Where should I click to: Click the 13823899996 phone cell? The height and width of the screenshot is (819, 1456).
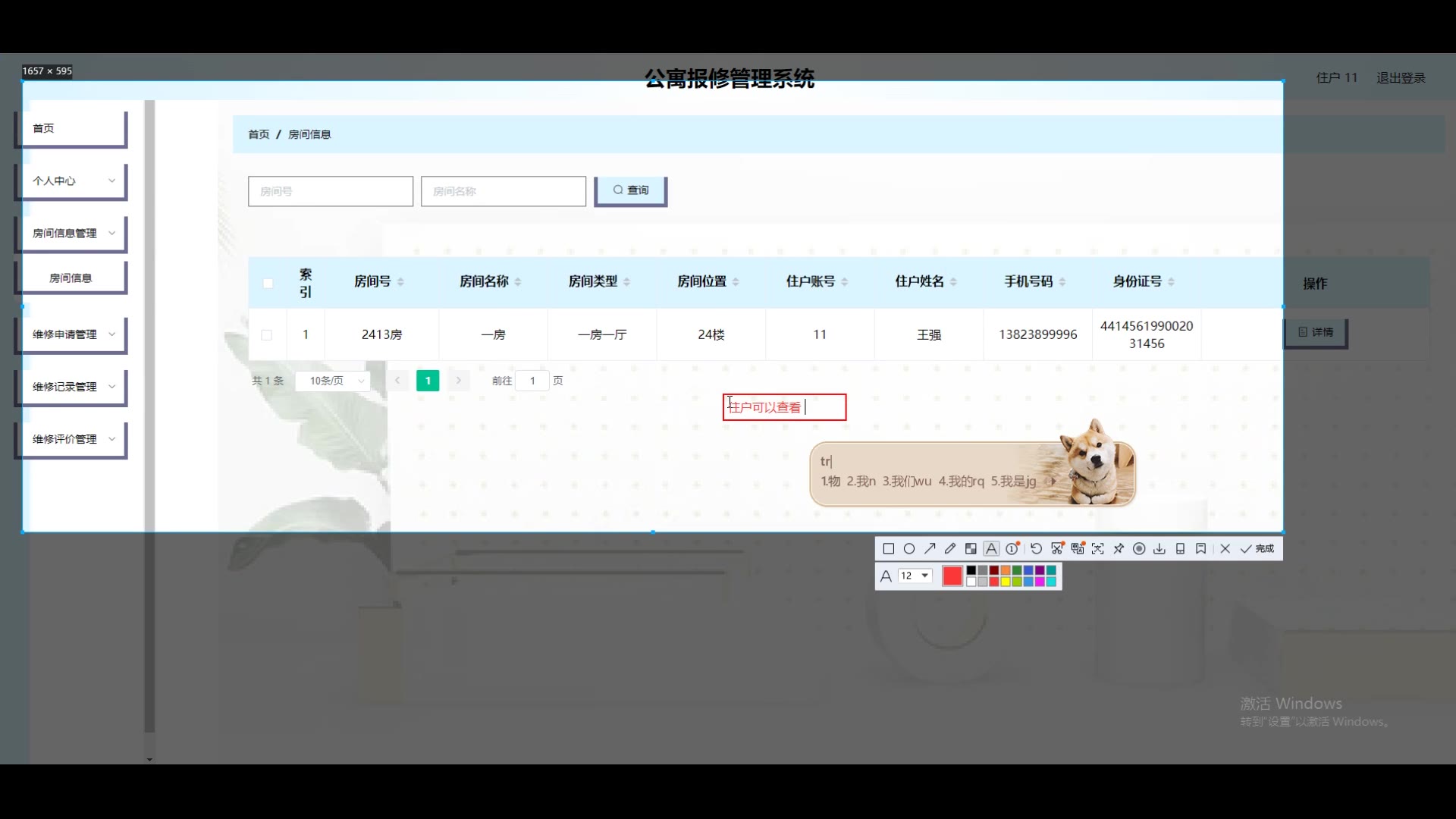pyautogui.click(x=1038, y=334)
